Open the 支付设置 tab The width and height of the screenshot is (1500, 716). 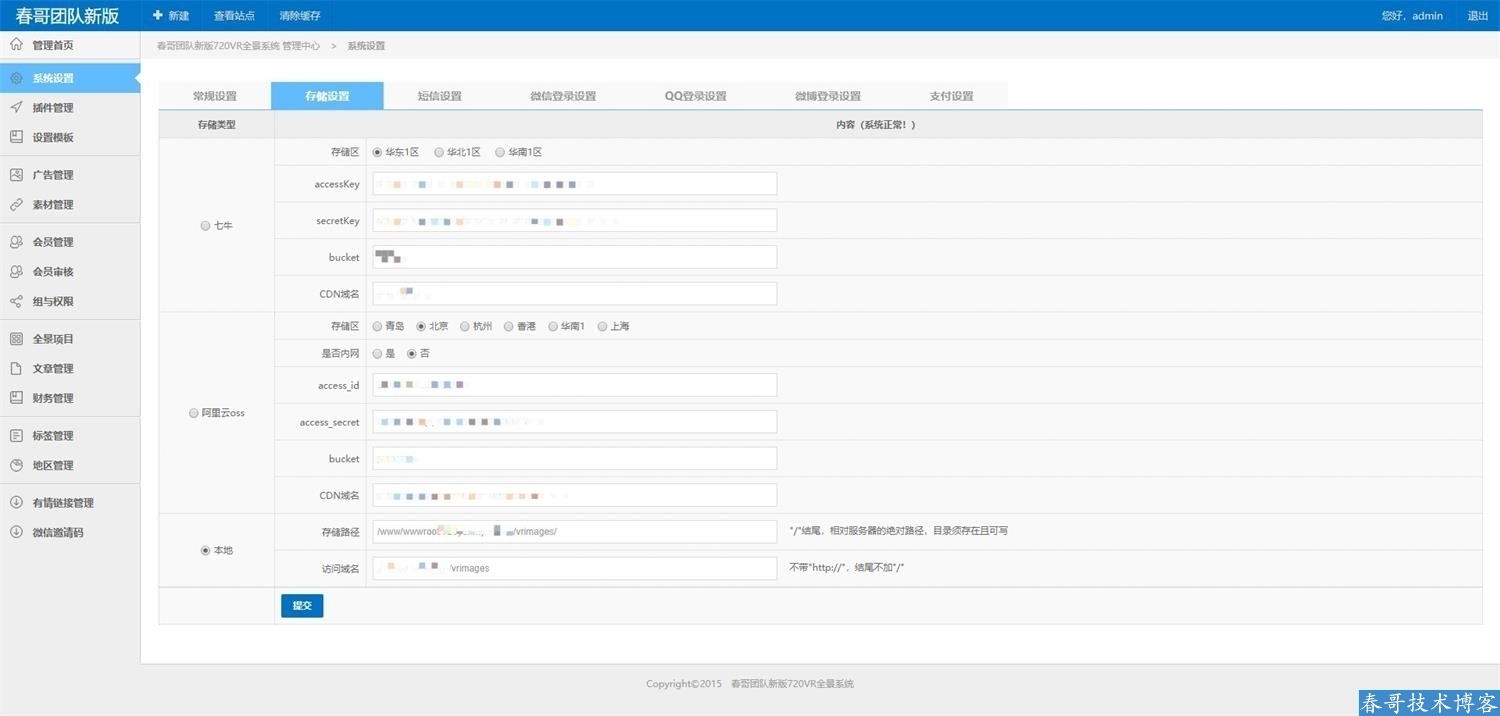[951, 96]
